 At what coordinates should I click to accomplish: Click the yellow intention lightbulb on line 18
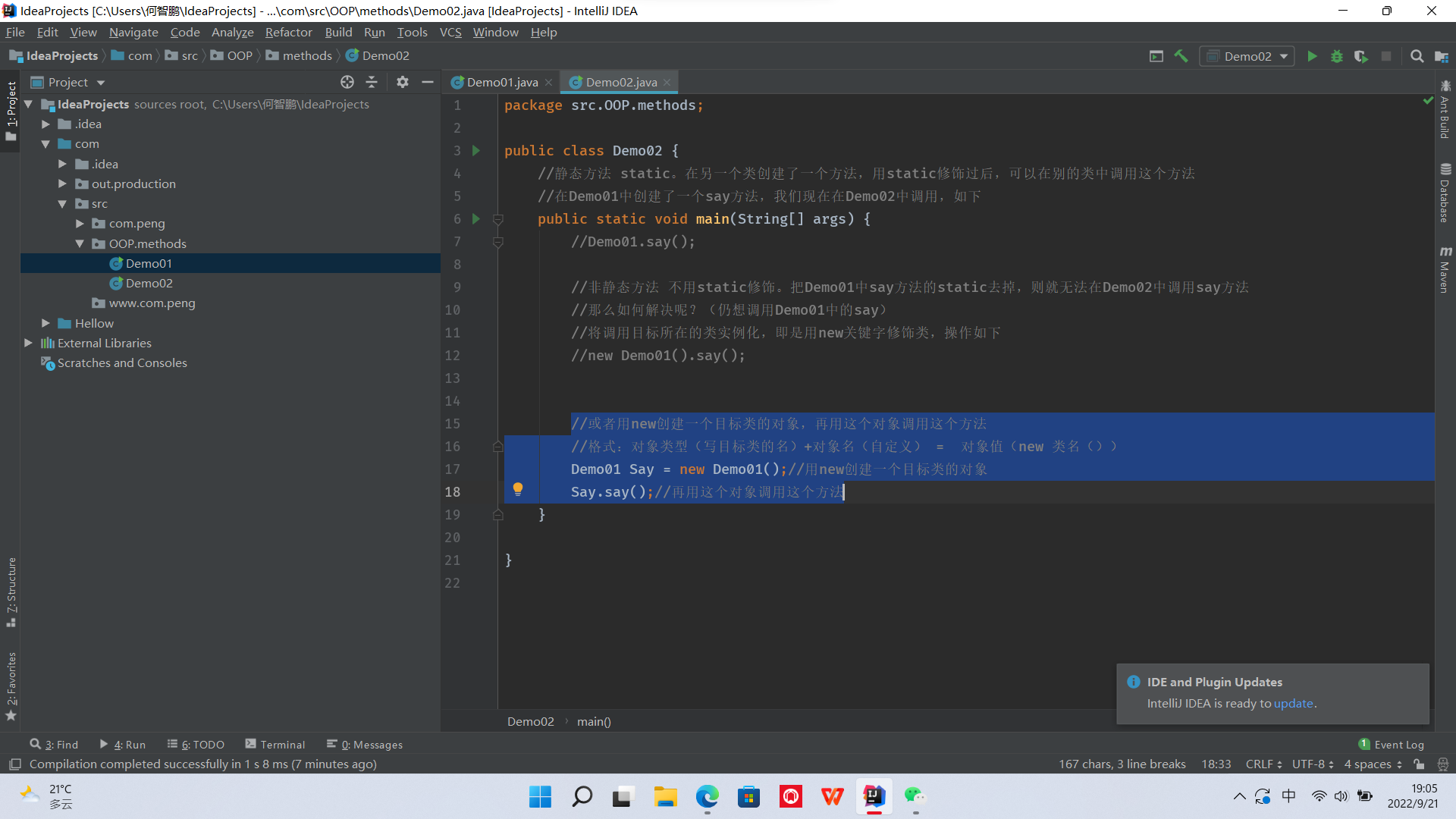pyautogui.click(x=518, y=489)
